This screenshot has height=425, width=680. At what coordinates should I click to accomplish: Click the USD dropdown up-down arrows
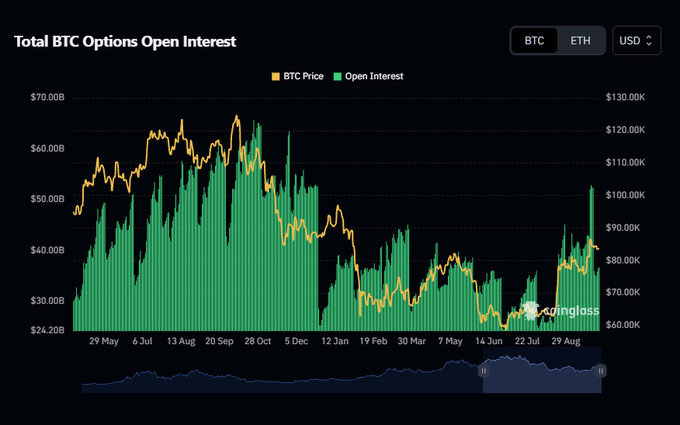click(x=649, y=41)
